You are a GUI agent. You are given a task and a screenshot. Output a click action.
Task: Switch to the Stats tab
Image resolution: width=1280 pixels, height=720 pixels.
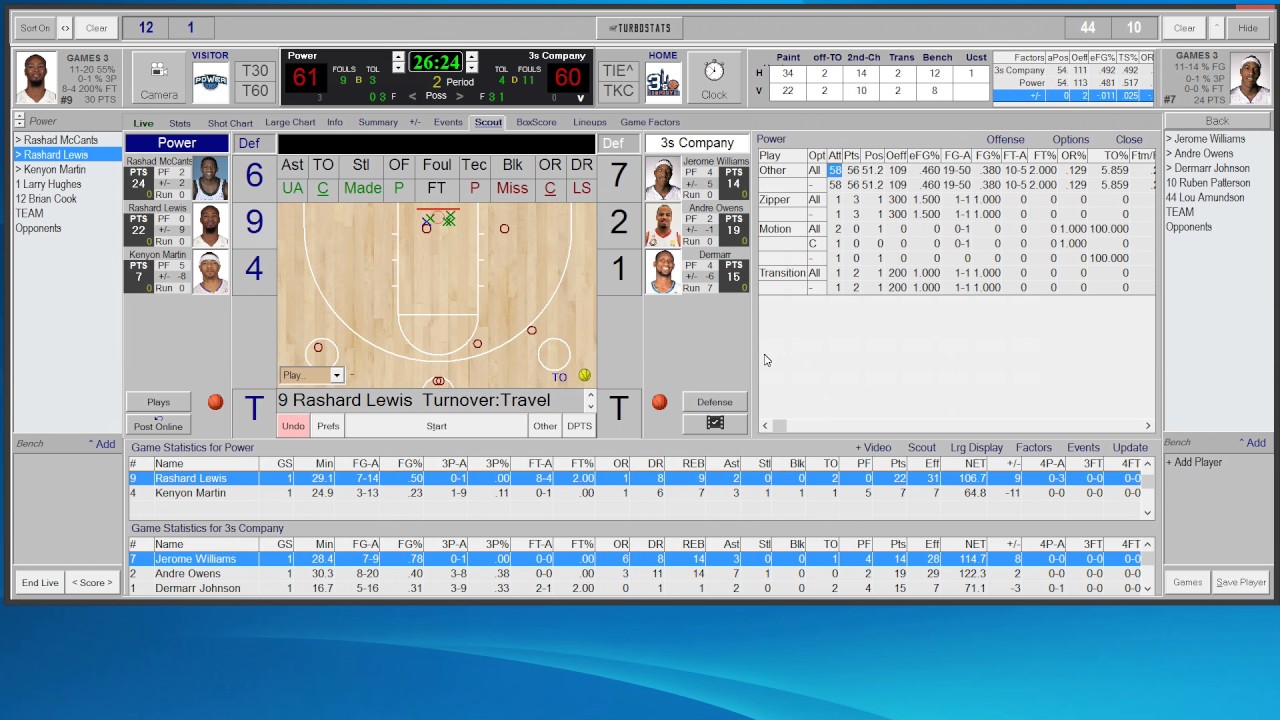tap(180, 123)
